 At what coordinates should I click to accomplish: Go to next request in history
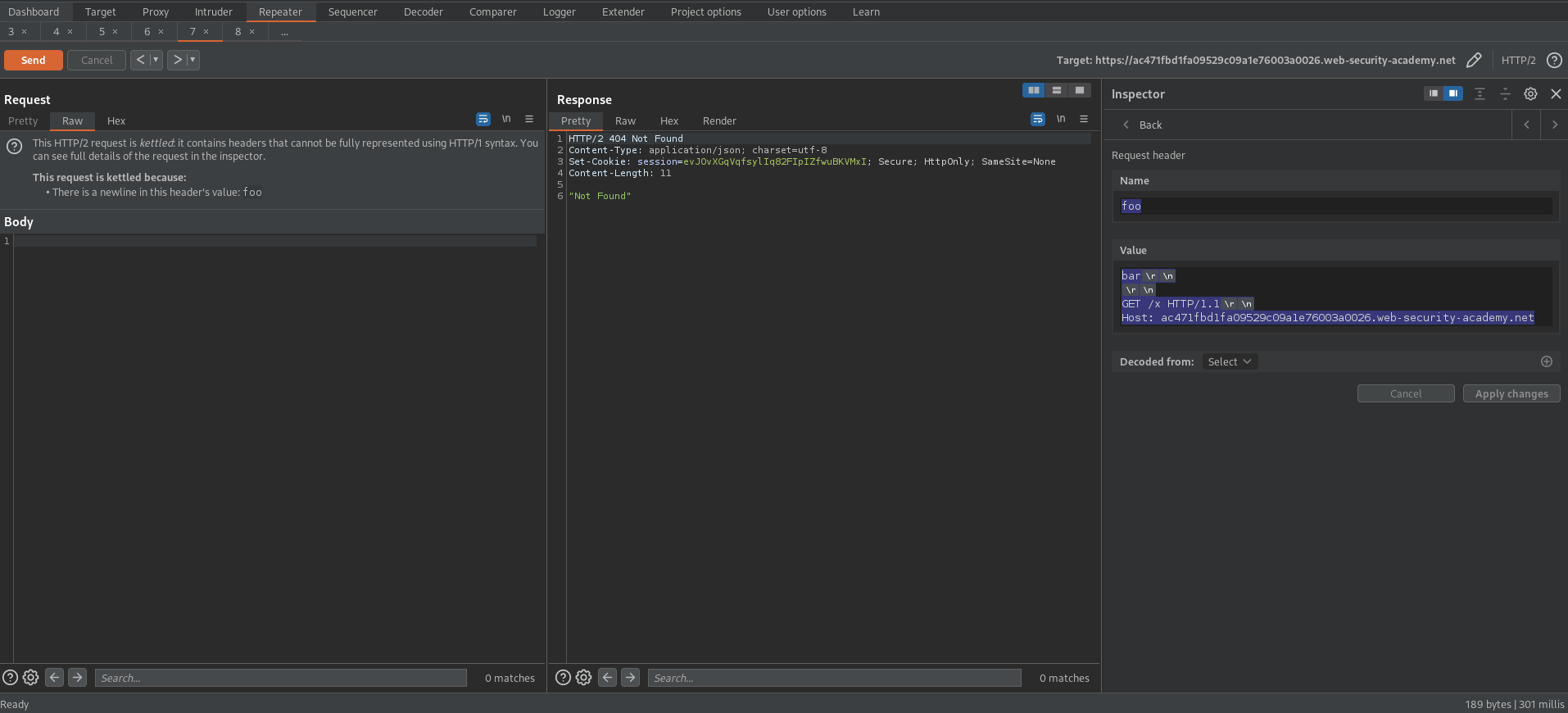pos(177,60)
